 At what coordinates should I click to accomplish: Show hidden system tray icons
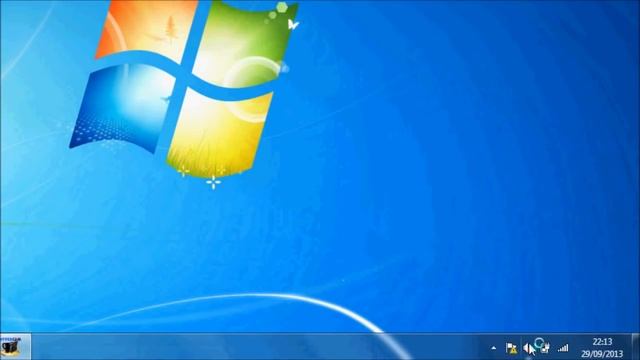[493, 348]
